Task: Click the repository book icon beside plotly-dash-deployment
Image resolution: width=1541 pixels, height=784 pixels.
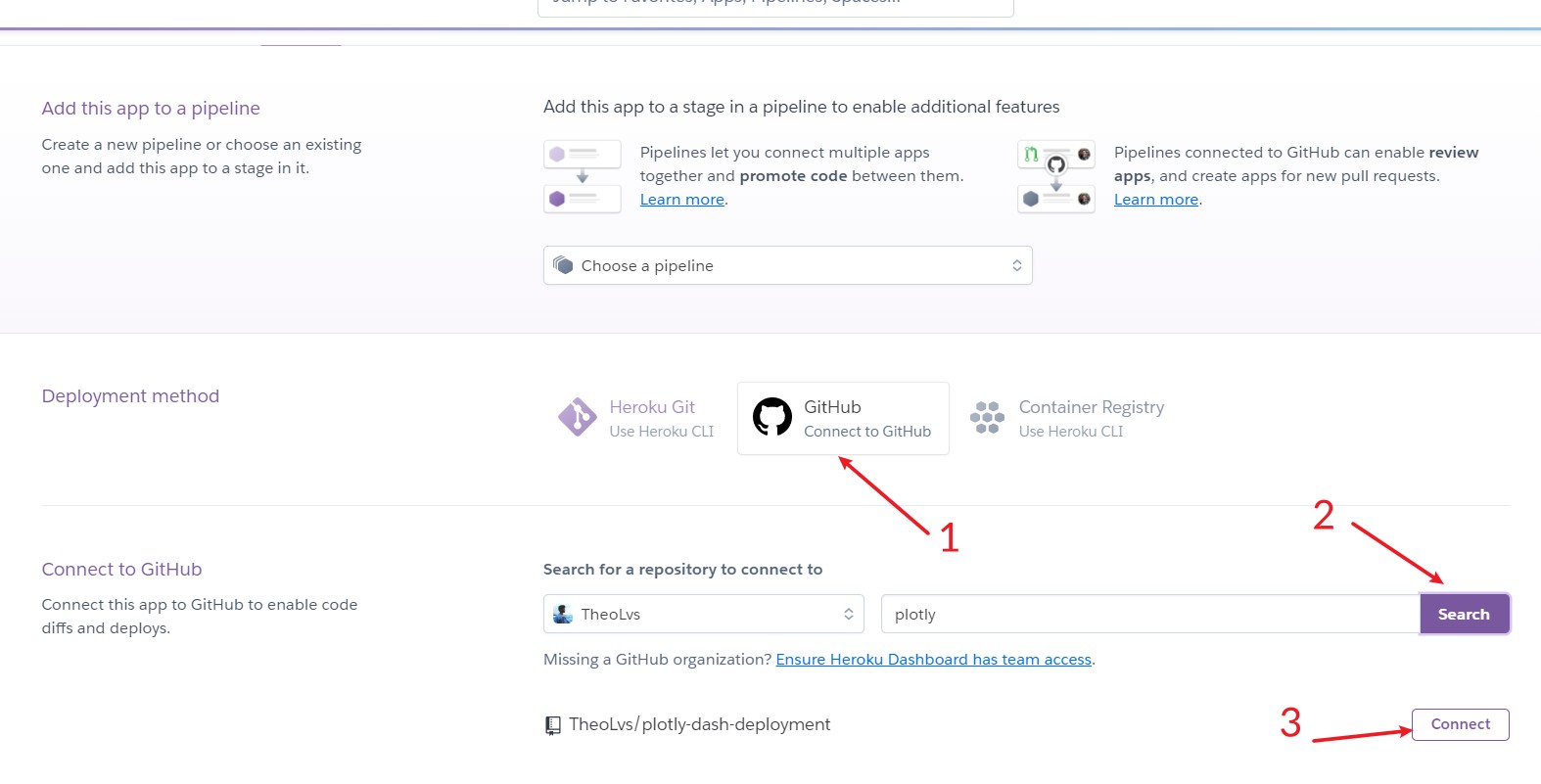Action: click(553, 725)
